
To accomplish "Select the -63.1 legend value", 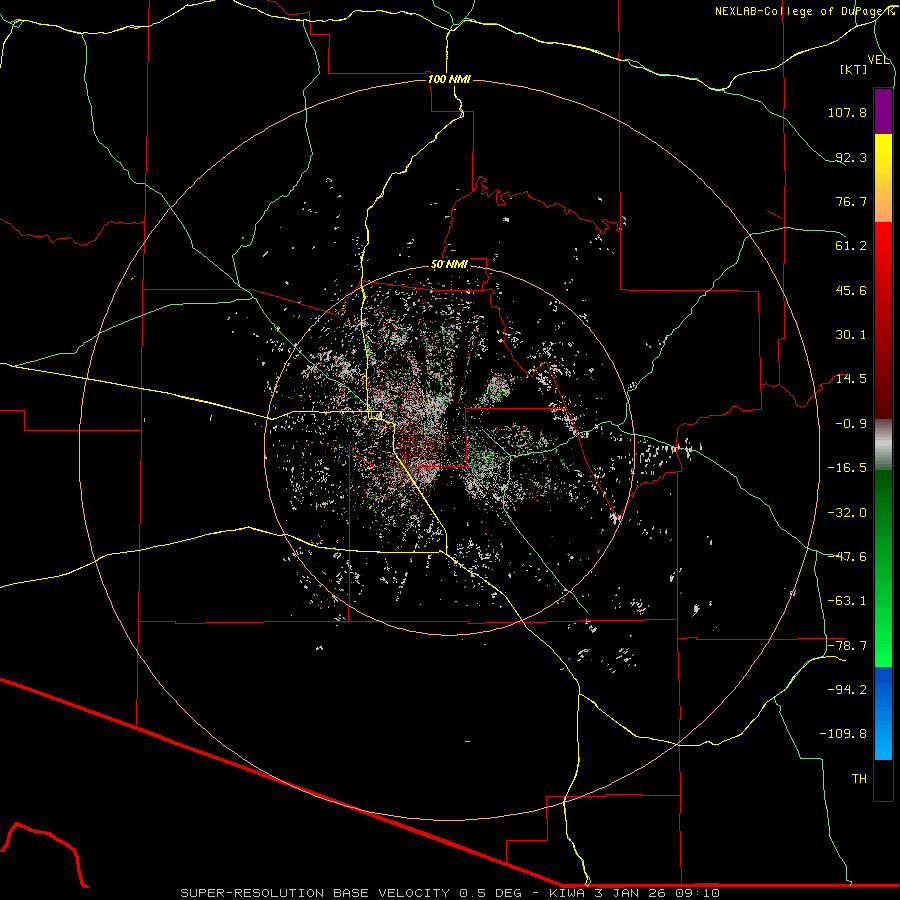I will (x=847, y=601).
